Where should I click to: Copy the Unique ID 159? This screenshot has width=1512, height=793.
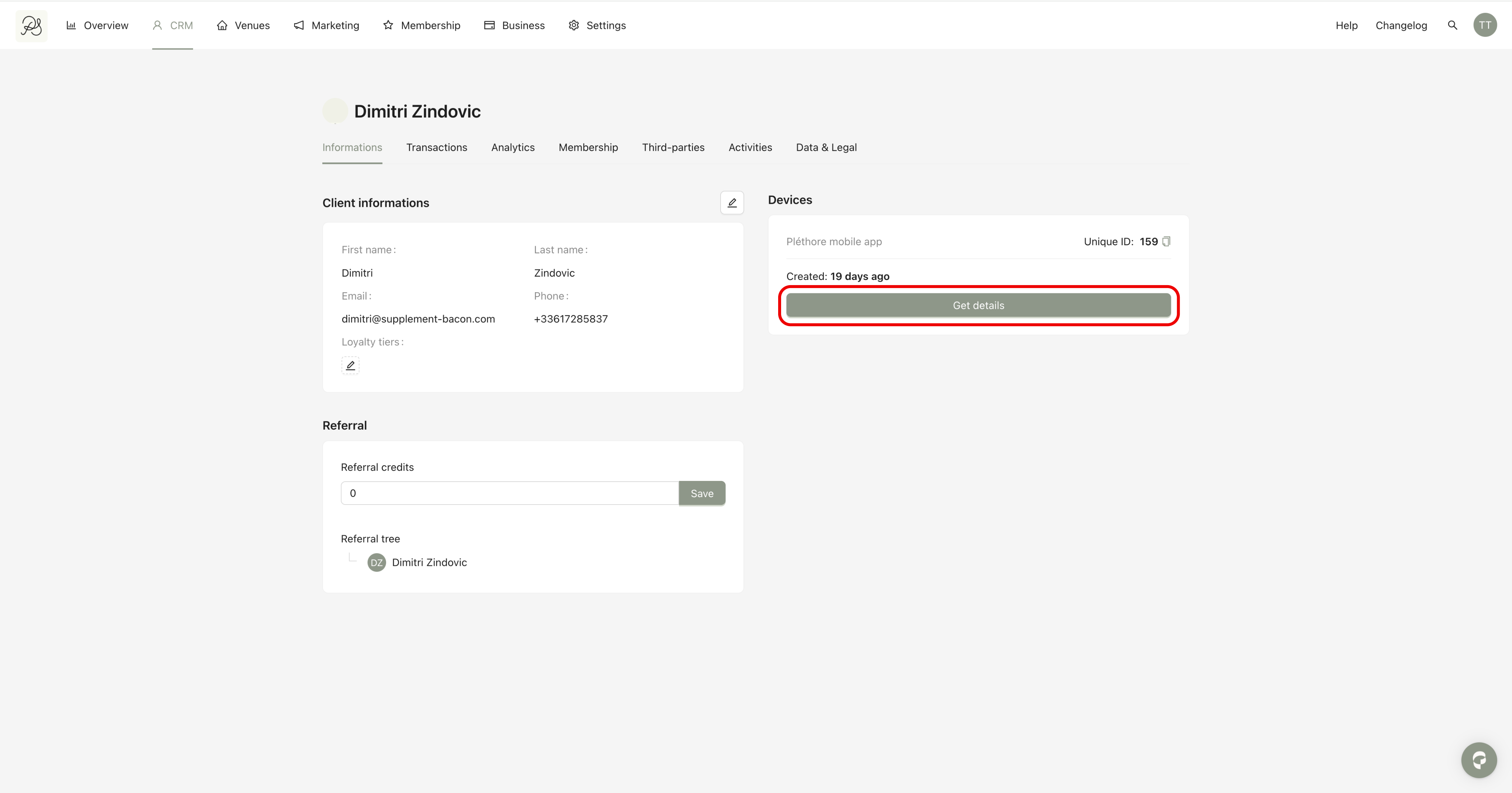point(1166,242)
